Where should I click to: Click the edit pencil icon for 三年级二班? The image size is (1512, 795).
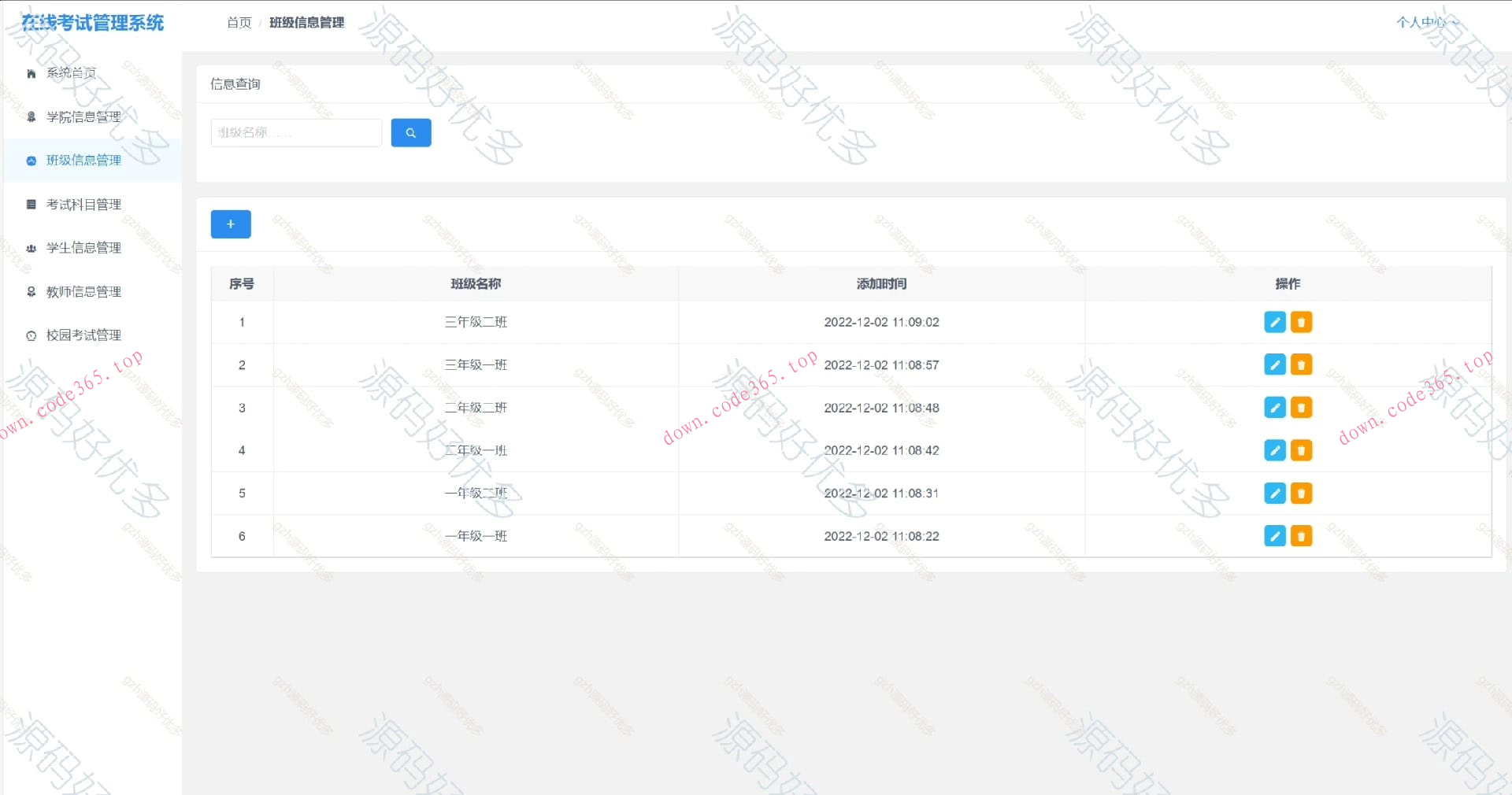[1275, 322]
